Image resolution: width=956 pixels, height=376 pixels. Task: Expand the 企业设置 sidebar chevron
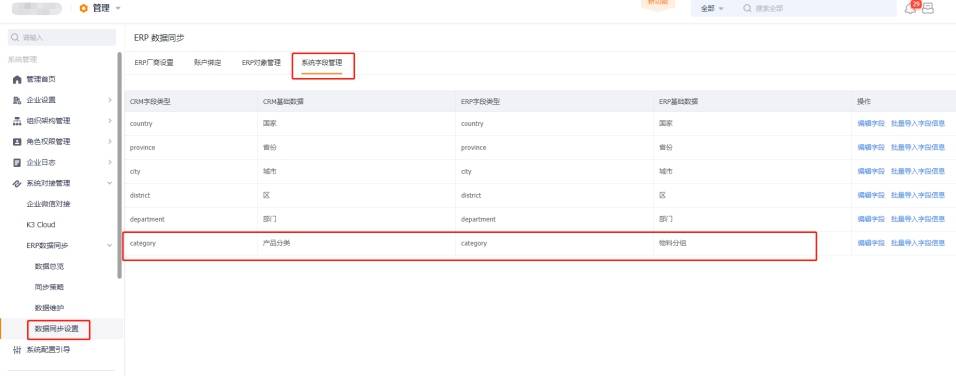[110, 101]
